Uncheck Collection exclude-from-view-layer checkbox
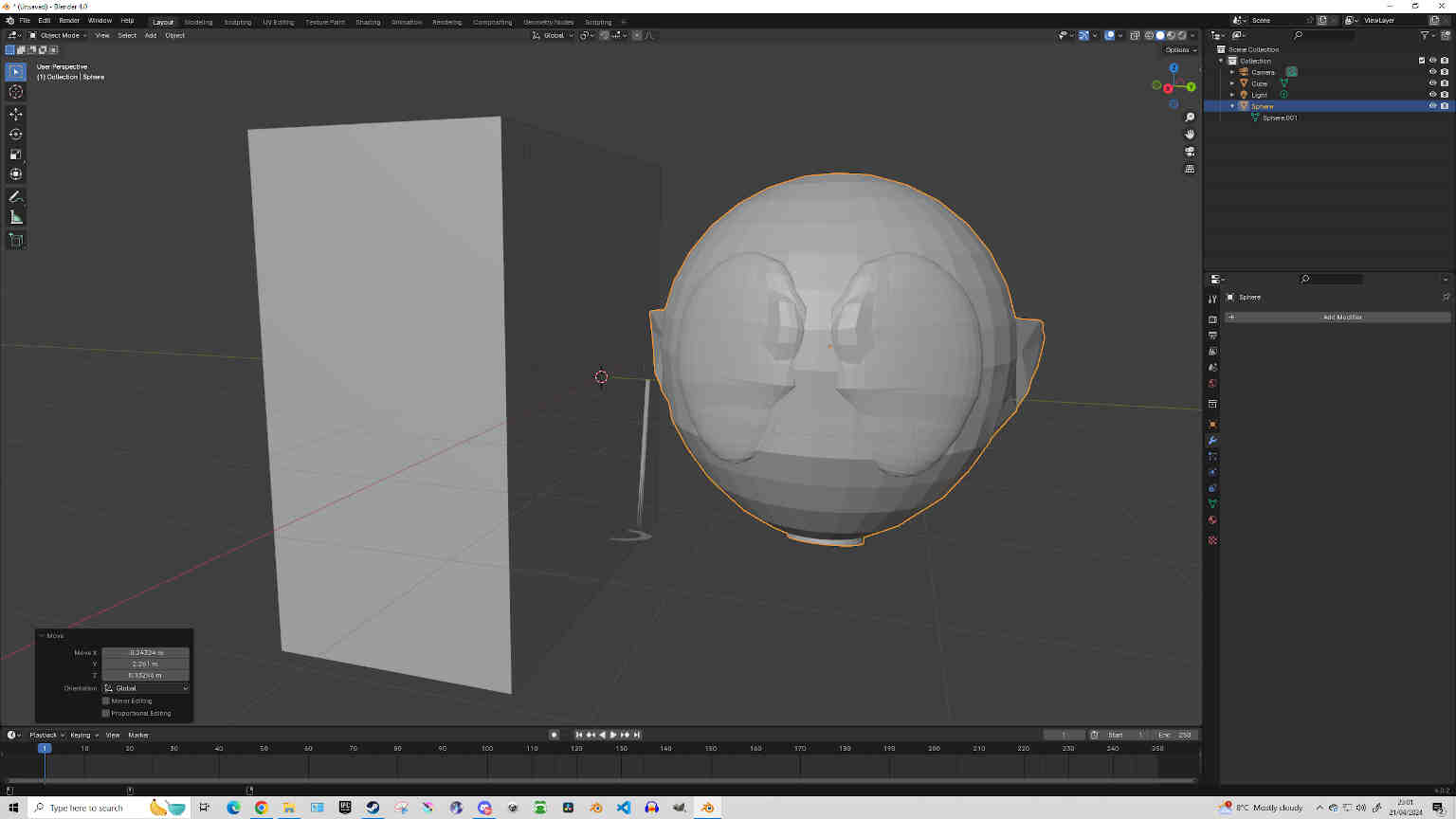The width and height of the screenshot is (1456, 819). click(1422, 61)
